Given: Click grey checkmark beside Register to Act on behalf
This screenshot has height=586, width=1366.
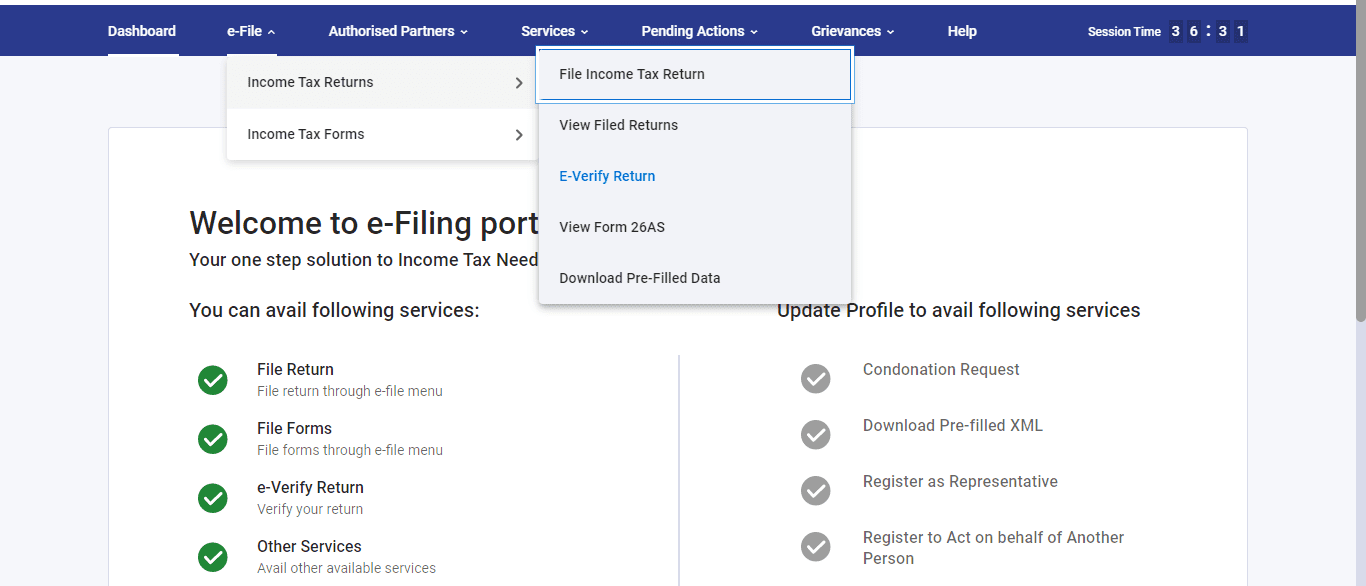Looking at the screenshot, I should 816,547.
